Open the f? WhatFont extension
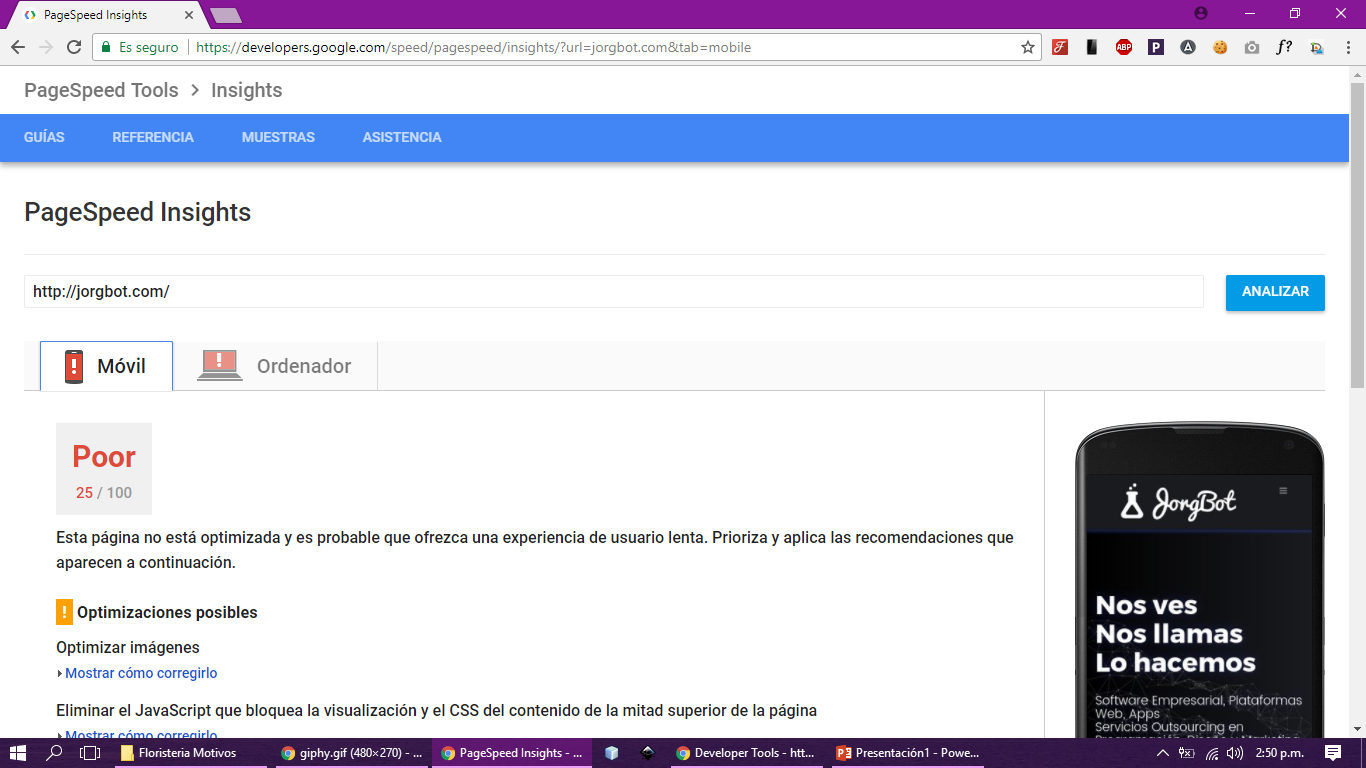The width and height of the screenshot is (1366, 768). (x=1284, y=47)
